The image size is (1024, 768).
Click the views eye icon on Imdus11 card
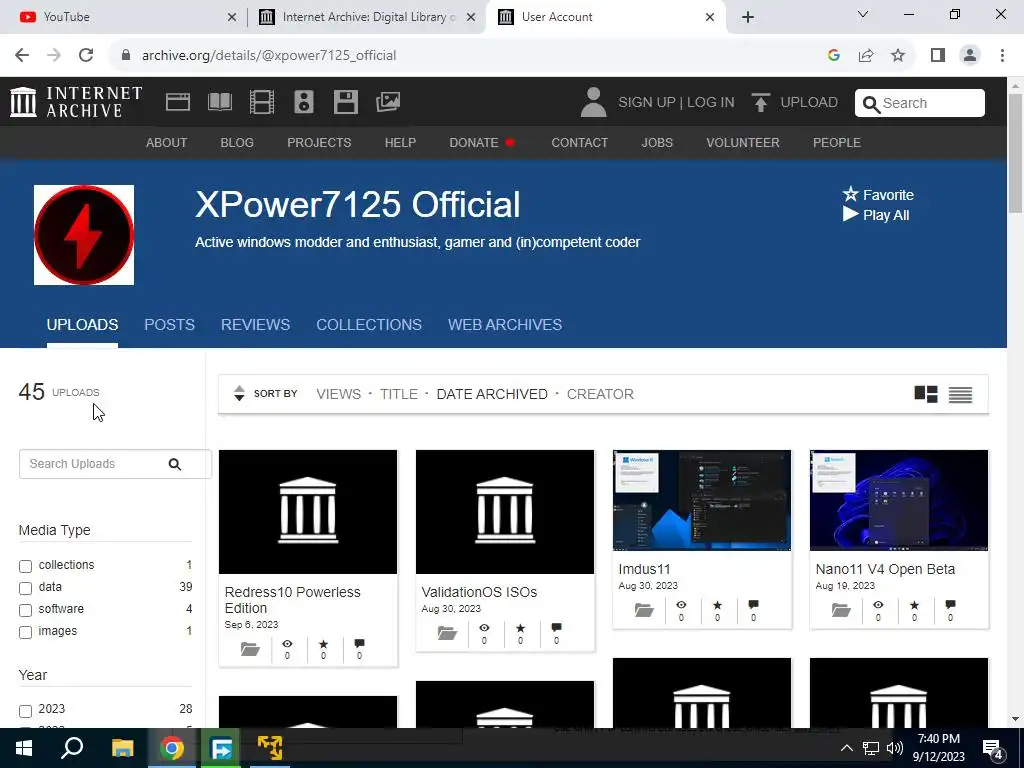681,605
